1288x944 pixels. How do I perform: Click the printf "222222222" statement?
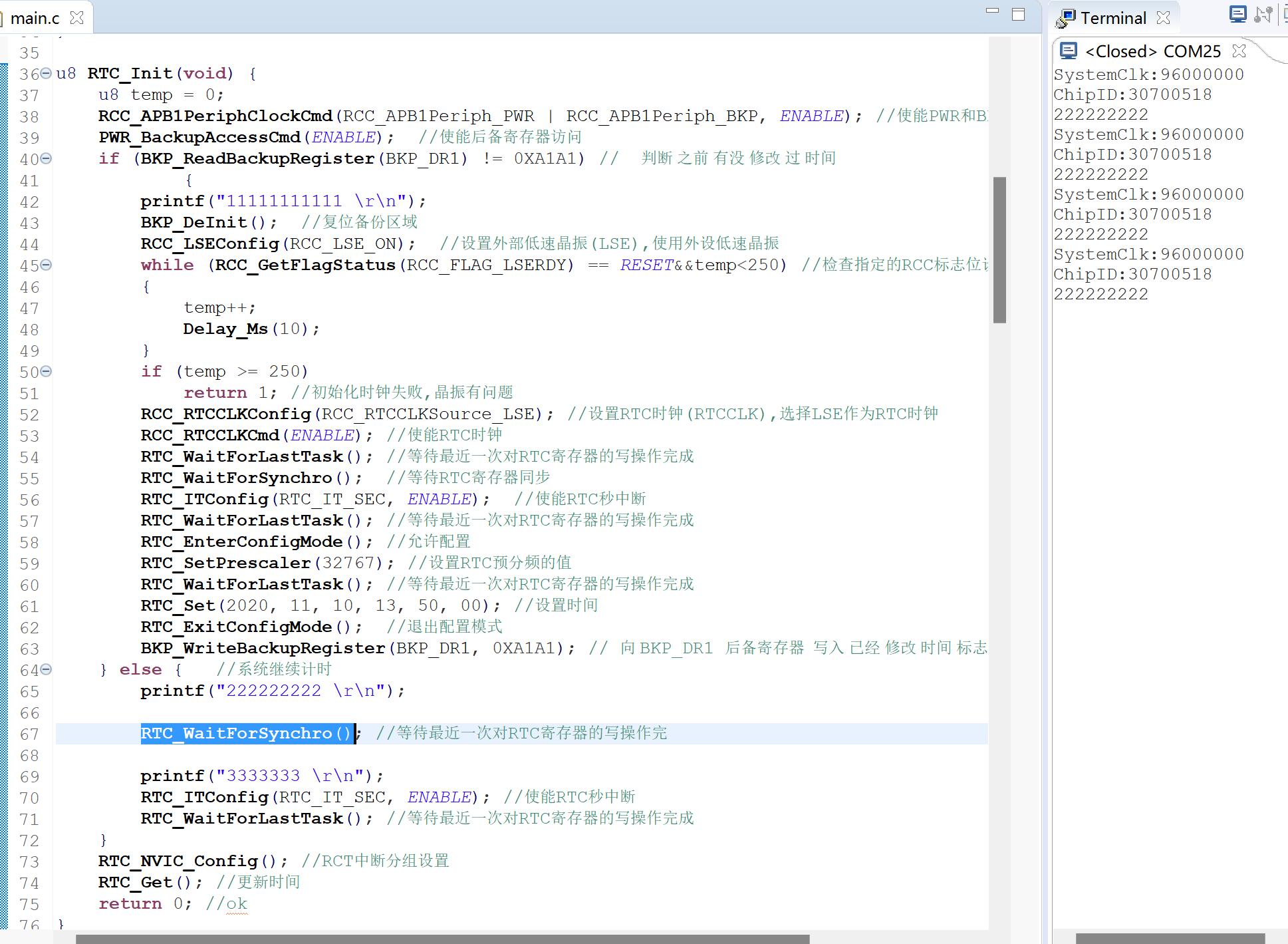273,691
